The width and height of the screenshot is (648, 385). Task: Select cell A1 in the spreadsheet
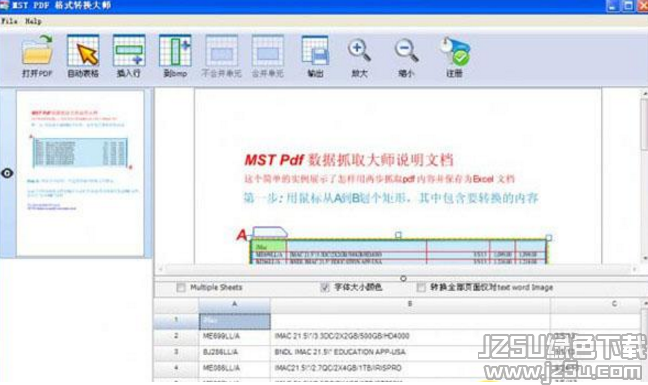pos(235,321)
